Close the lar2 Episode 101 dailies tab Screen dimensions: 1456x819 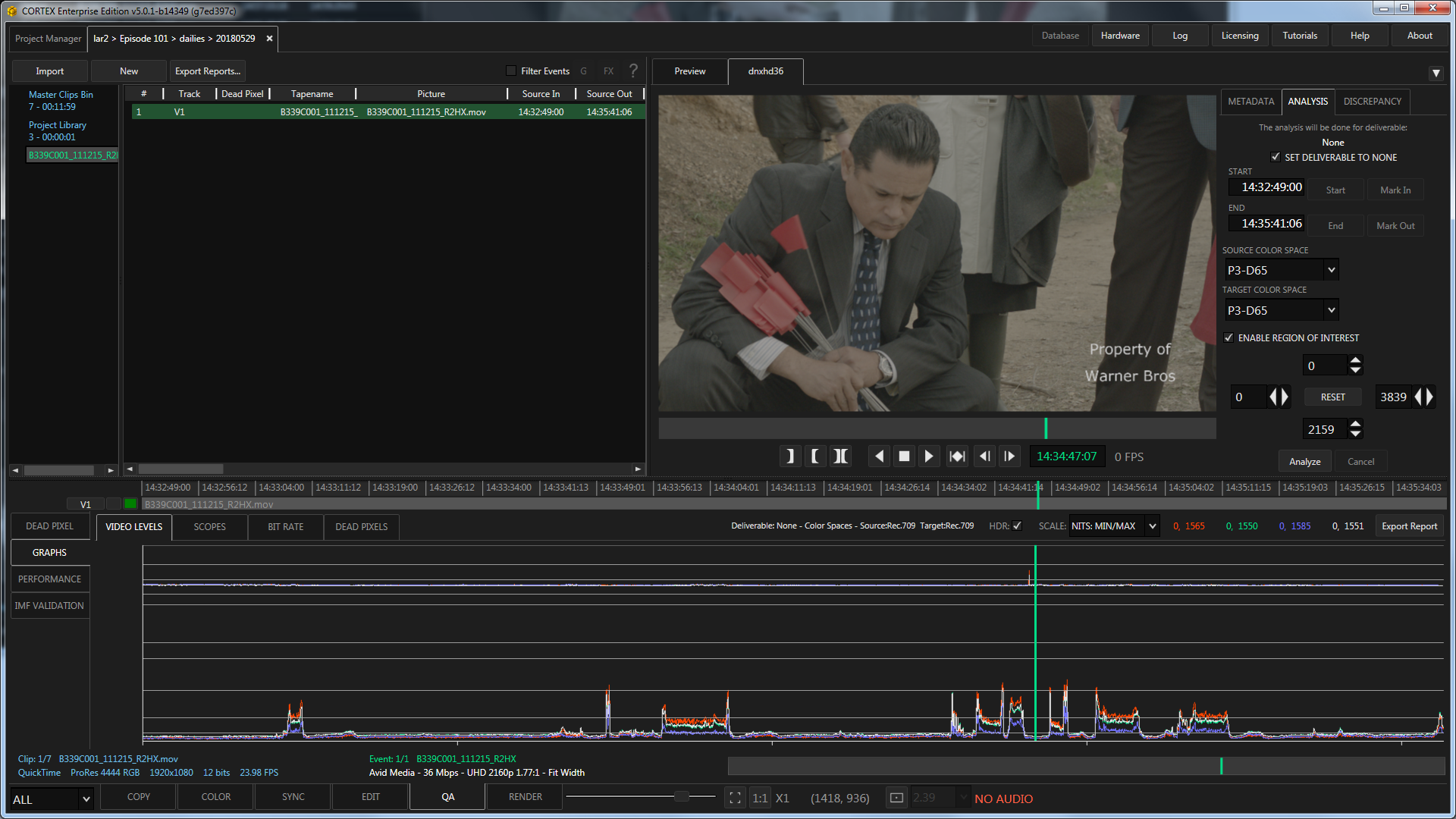pyautogui.click(x=269, y=39)
